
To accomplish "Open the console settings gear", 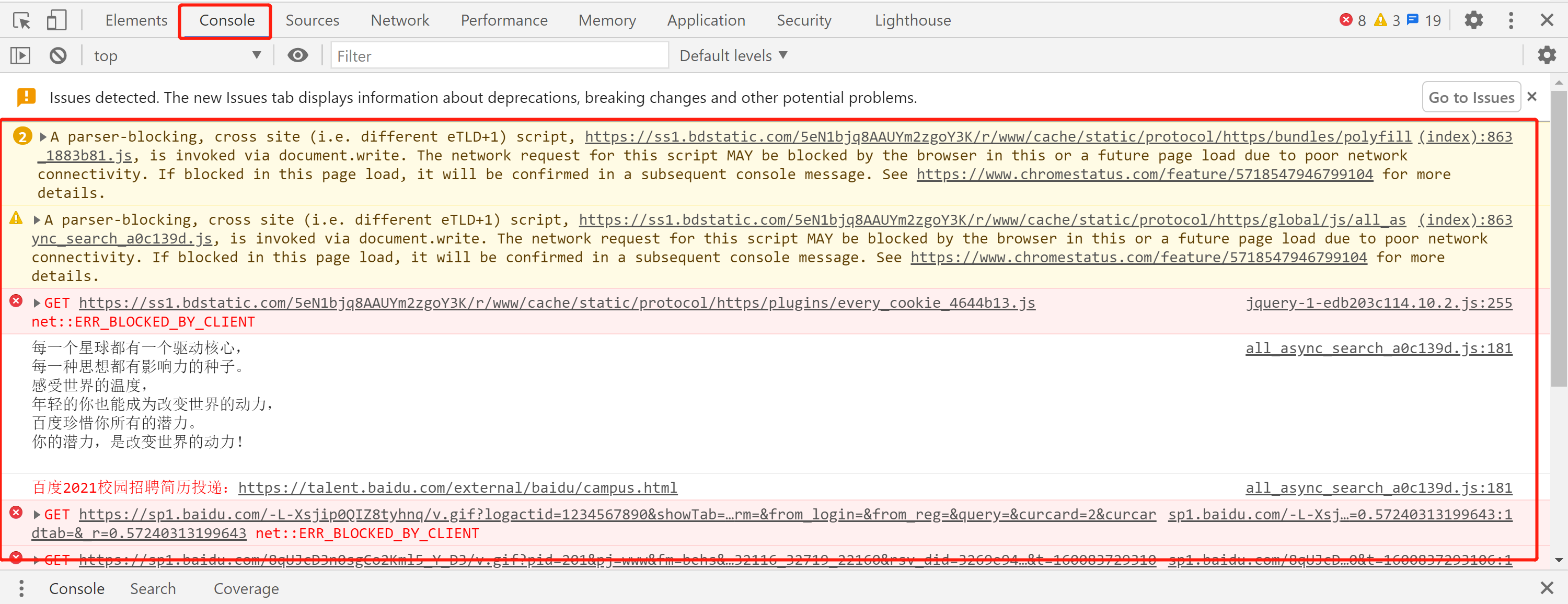I will [x=1546, y=56].
